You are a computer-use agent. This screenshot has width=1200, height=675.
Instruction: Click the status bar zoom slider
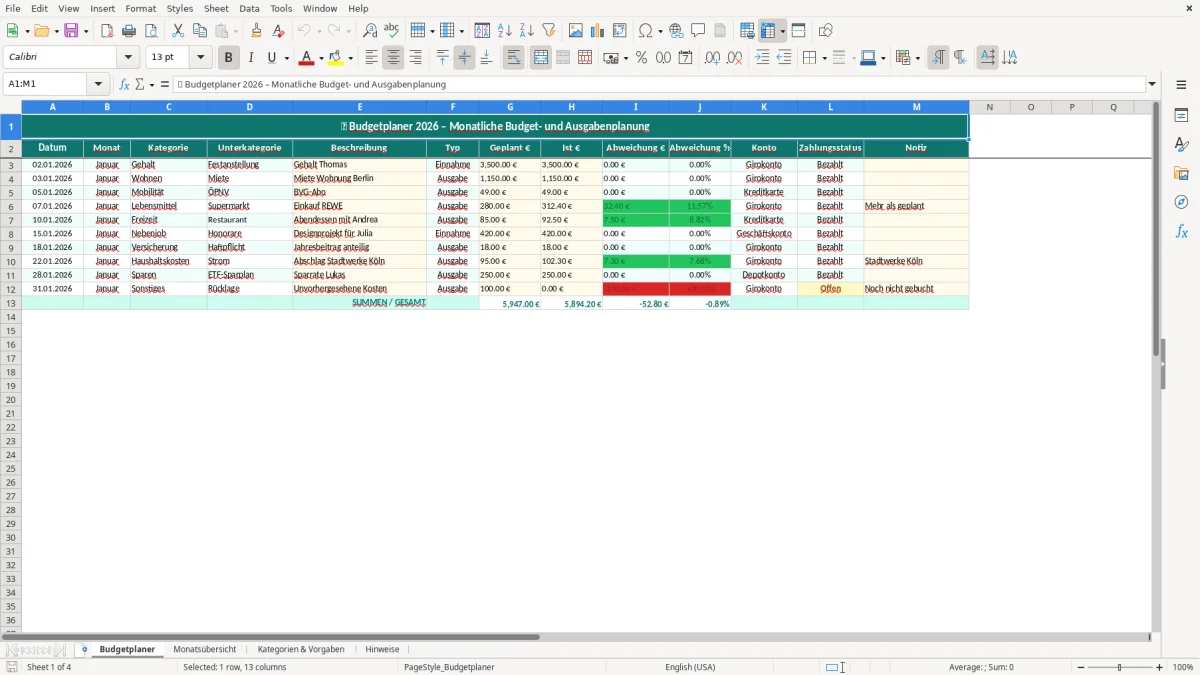1120,667
